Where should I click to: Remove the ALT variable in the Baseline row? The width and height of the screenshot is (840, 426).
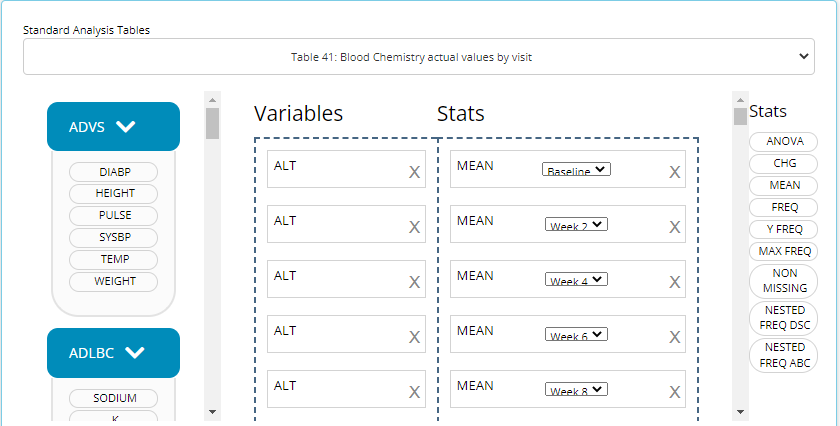pos(414,172)
